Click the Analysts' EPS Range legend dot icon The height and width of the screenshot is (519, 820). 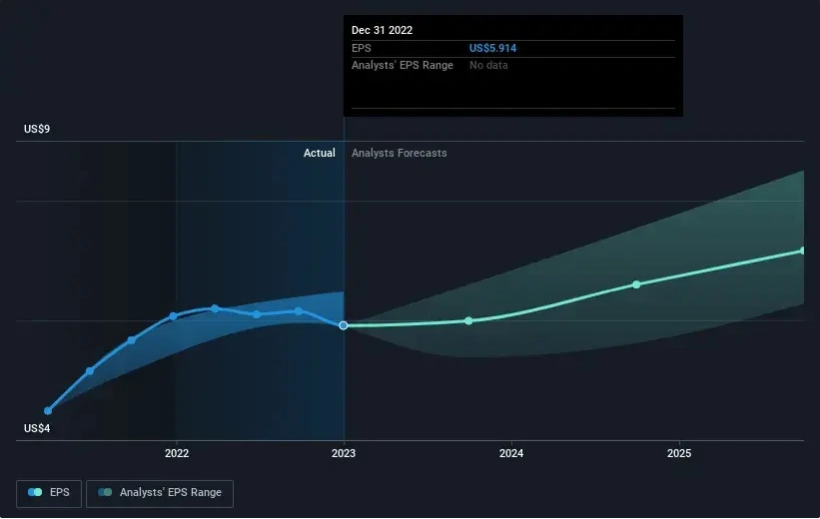105,493
